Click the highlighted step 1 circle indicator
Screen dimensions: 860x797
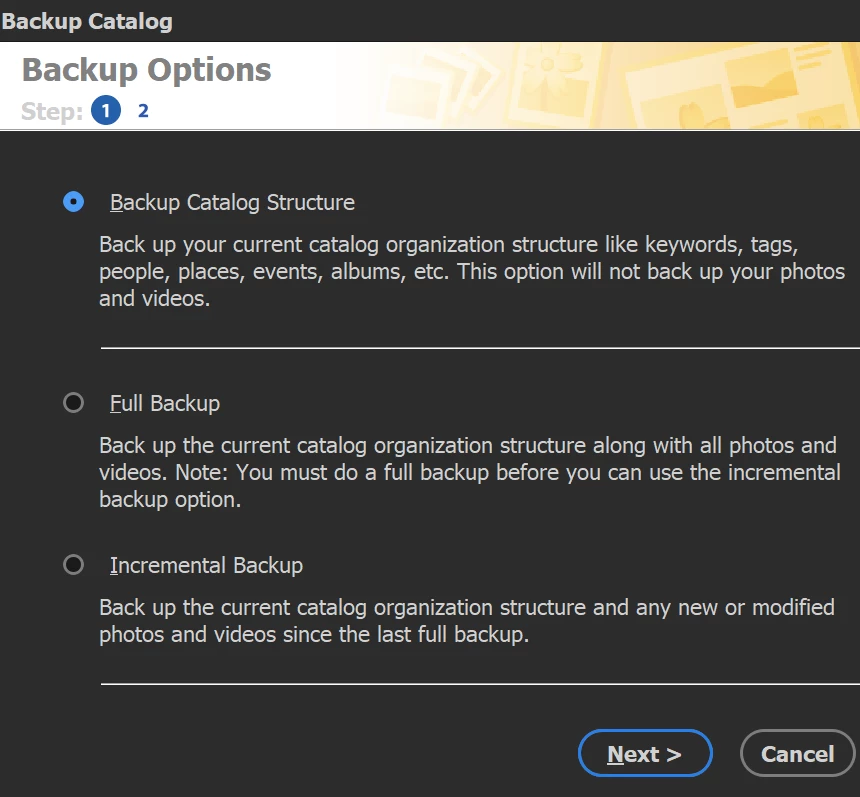click(x=105, y=111)
